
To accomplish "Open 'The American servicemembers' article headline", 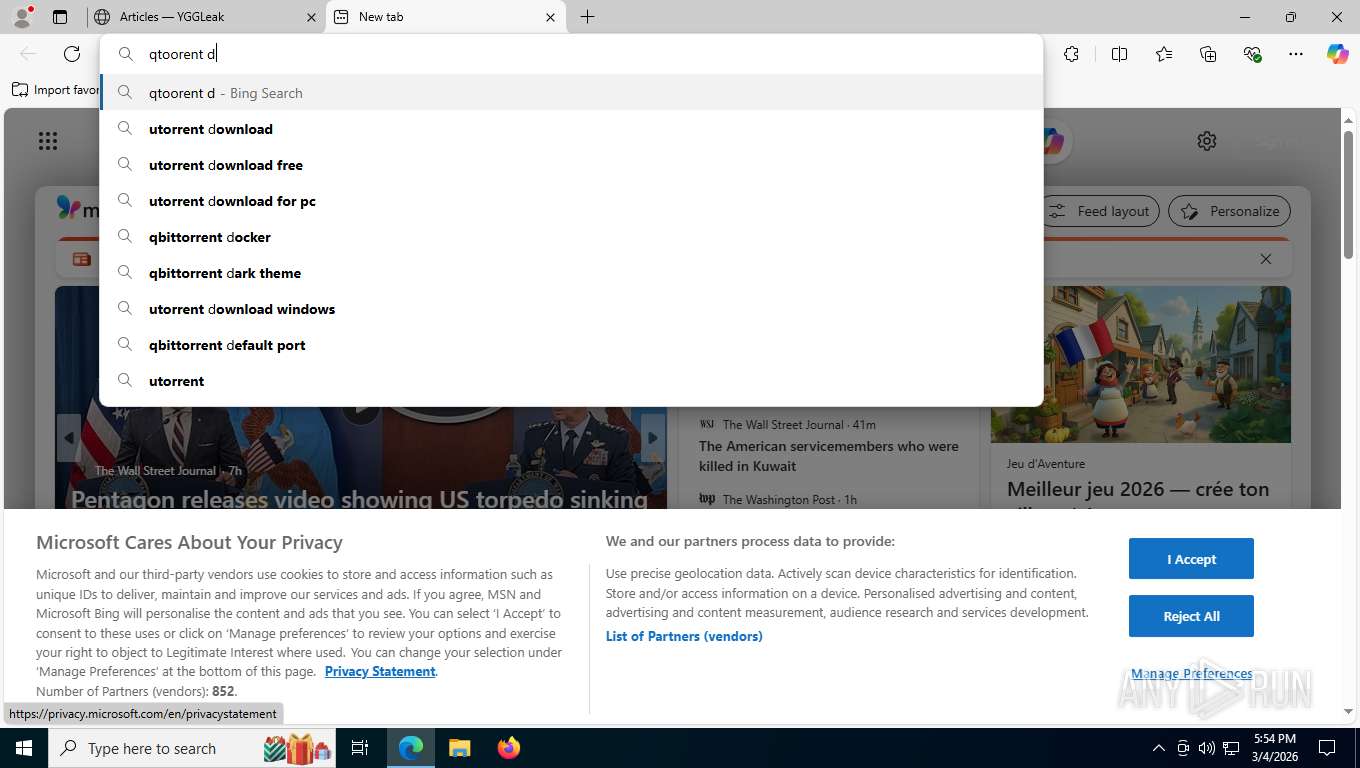I will click(829, 456).
